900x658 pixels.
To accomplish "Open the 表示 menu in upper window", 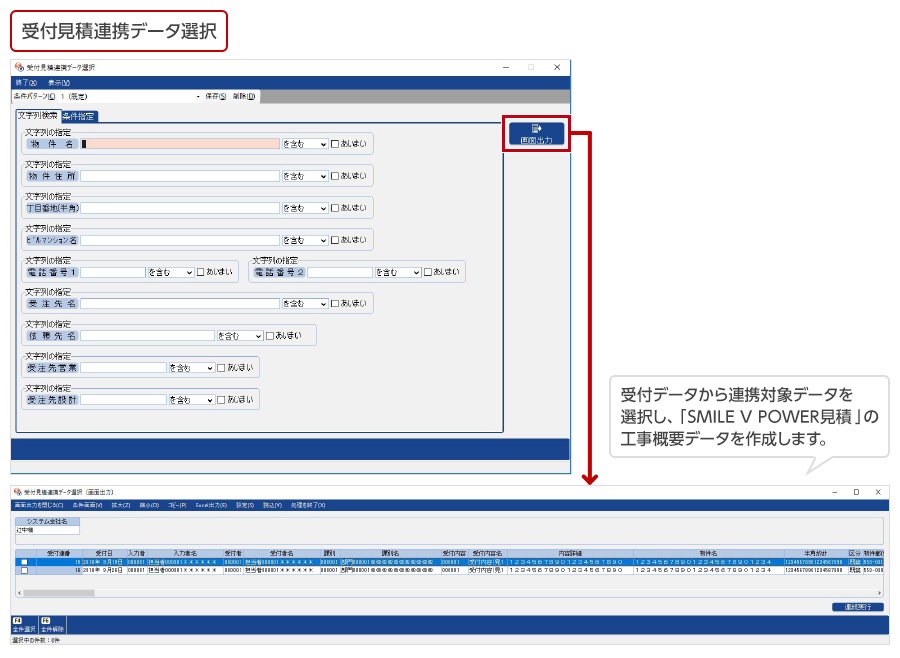I will (58, 82).
